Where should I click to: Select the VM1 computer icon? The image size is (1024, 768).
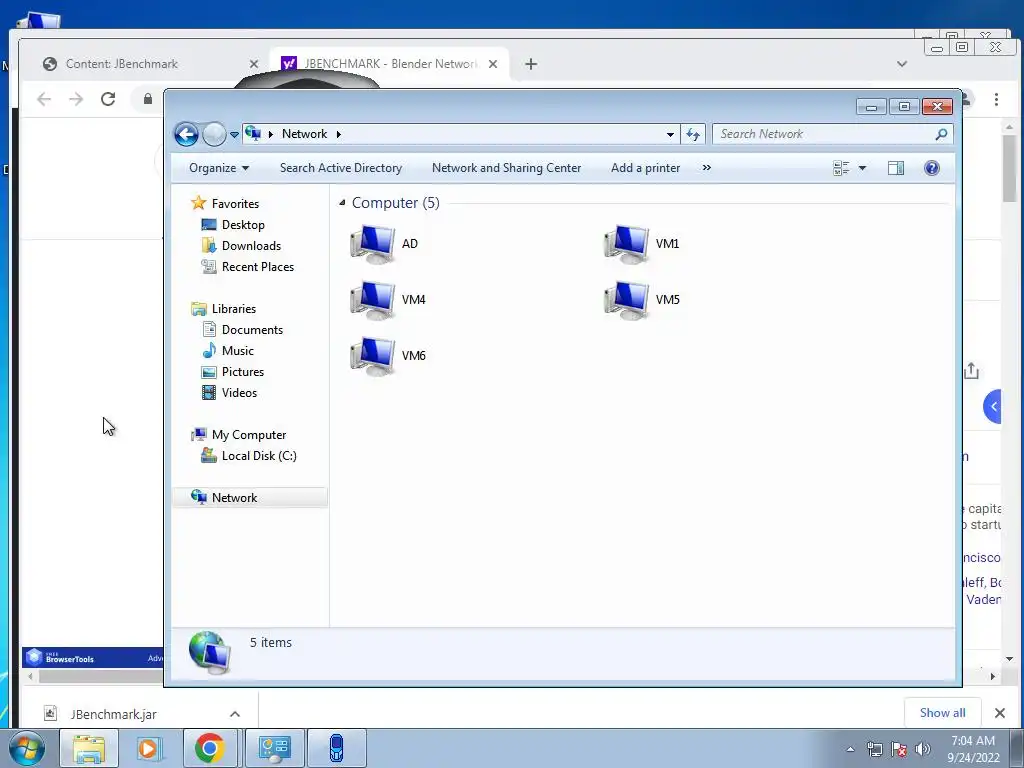[627, 244]
